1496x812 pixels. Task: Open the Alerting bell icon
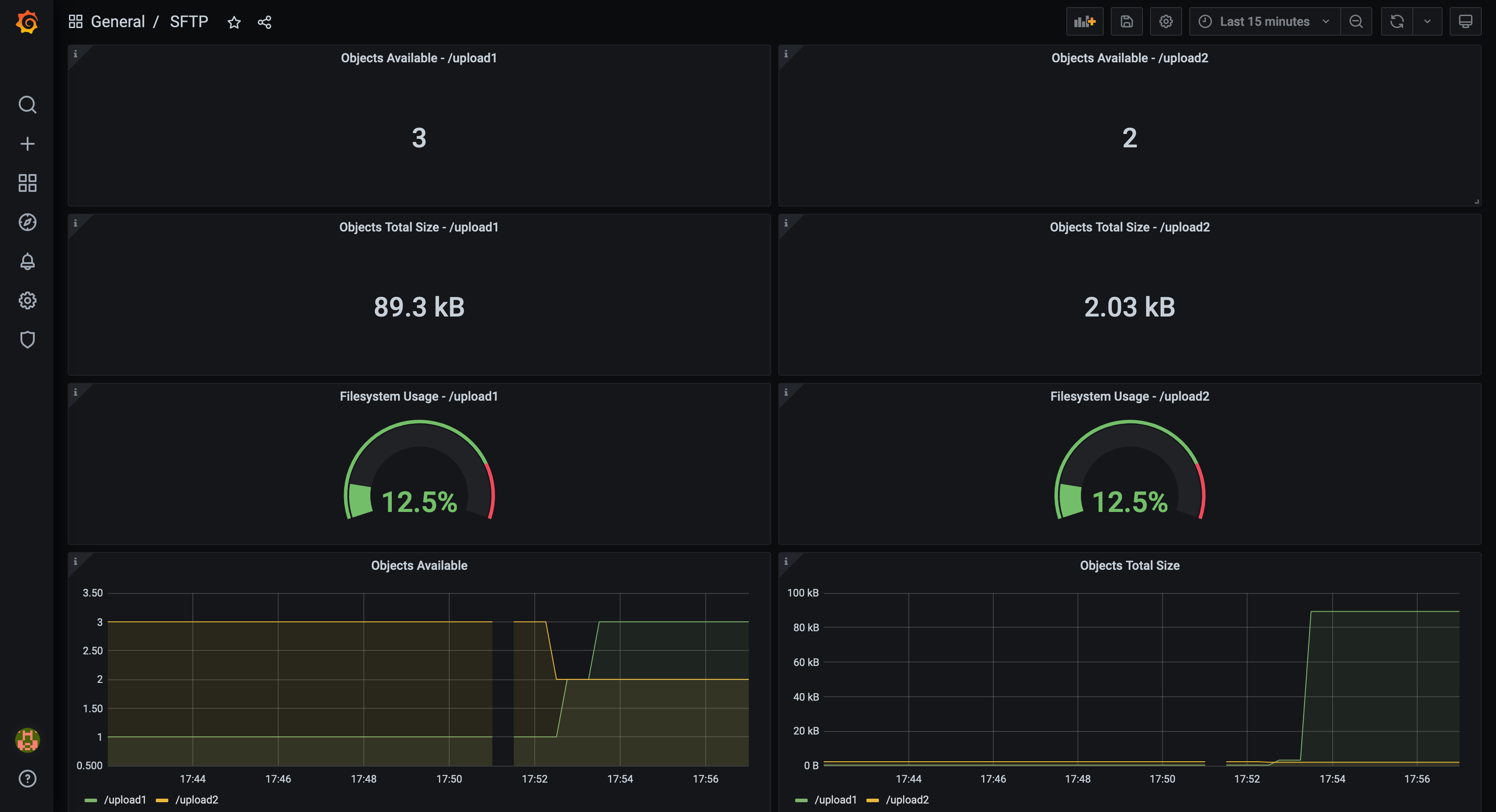[27, 261]
